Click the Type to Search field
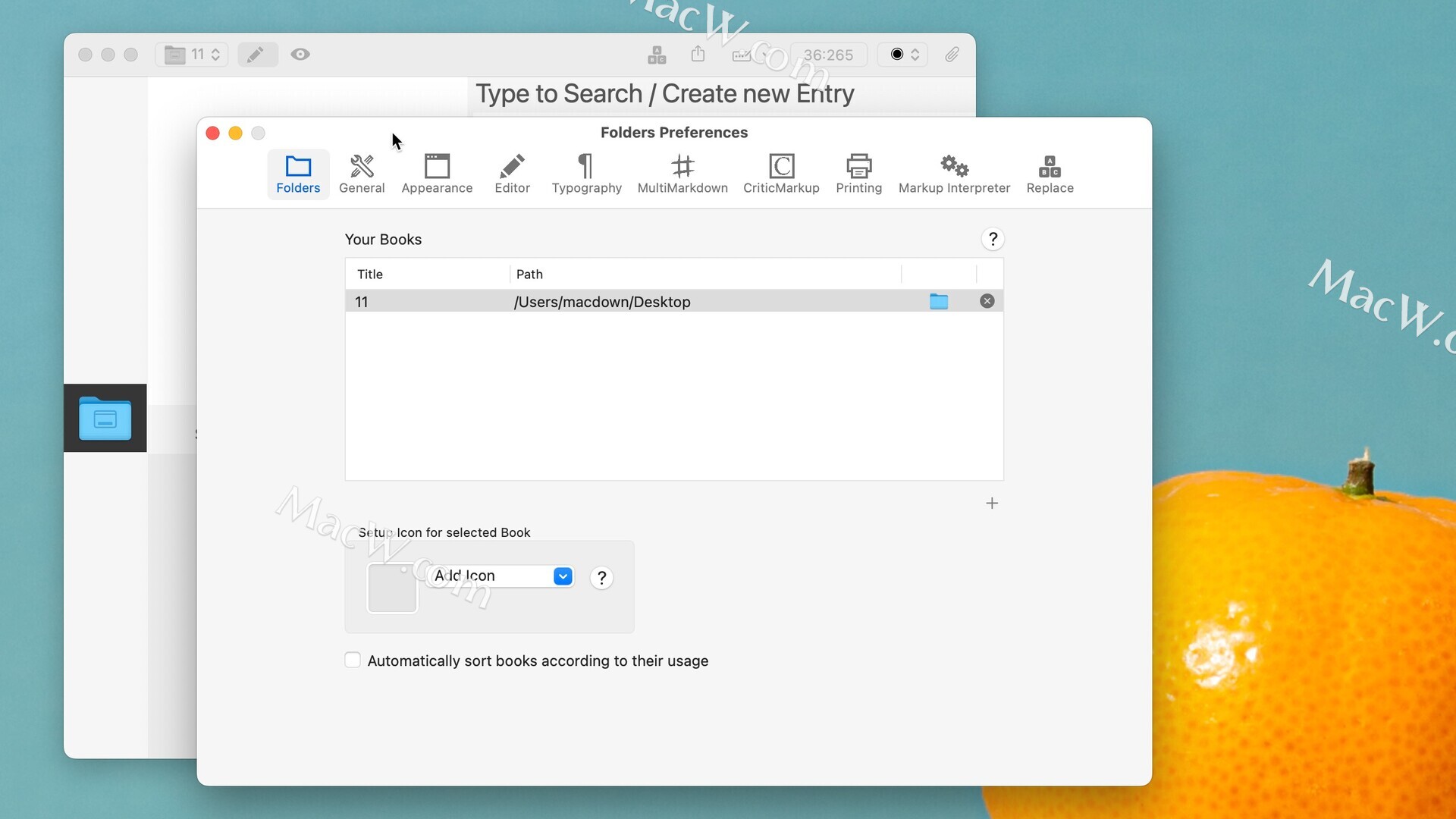The width and height of the screenshot is (1456, 819). click(x=664, y=94)
